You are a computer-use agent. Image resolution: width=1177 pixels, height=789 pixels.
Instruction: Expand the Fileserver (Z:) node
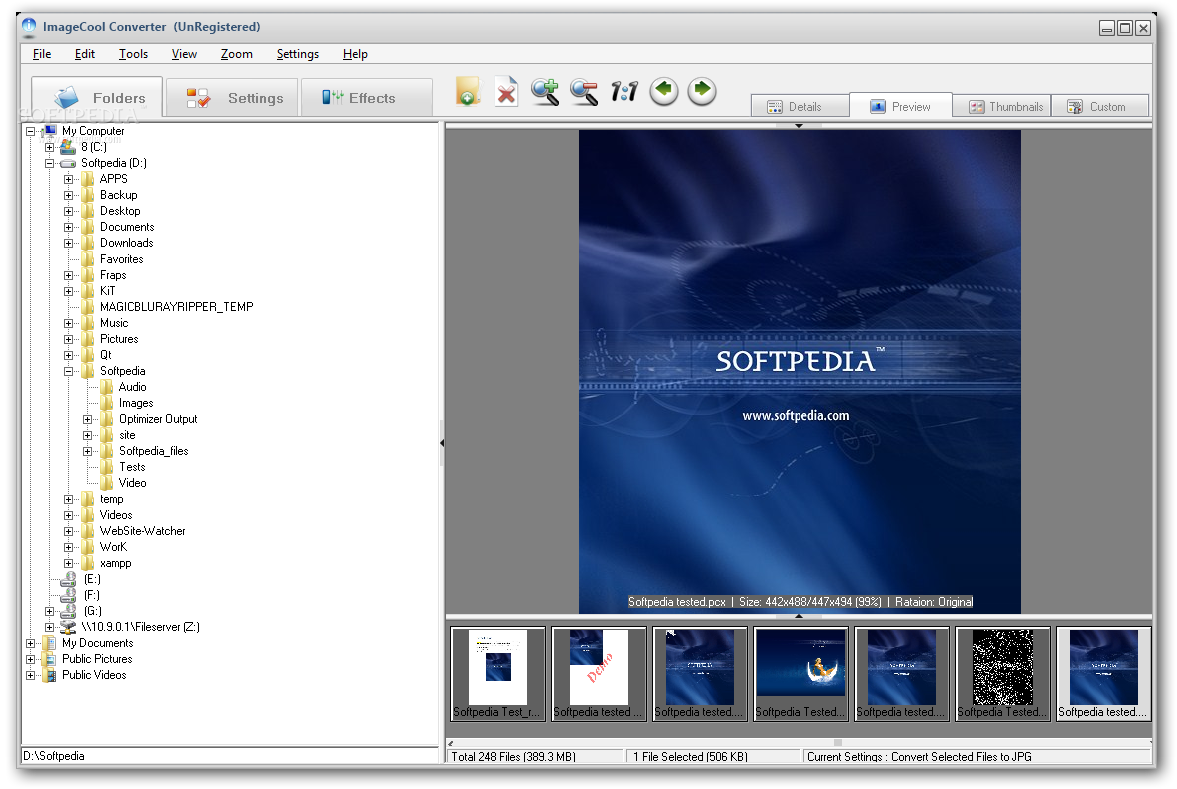pyautogui.click(x=50, y=627)
